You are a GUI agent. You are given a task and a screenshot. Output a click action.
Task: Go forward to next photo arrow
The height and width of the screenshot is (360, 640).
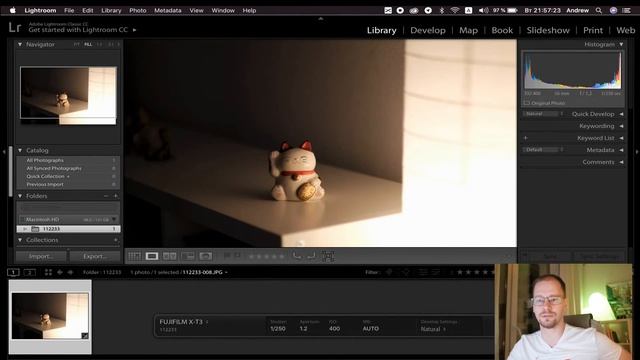(x=70, y=272)
